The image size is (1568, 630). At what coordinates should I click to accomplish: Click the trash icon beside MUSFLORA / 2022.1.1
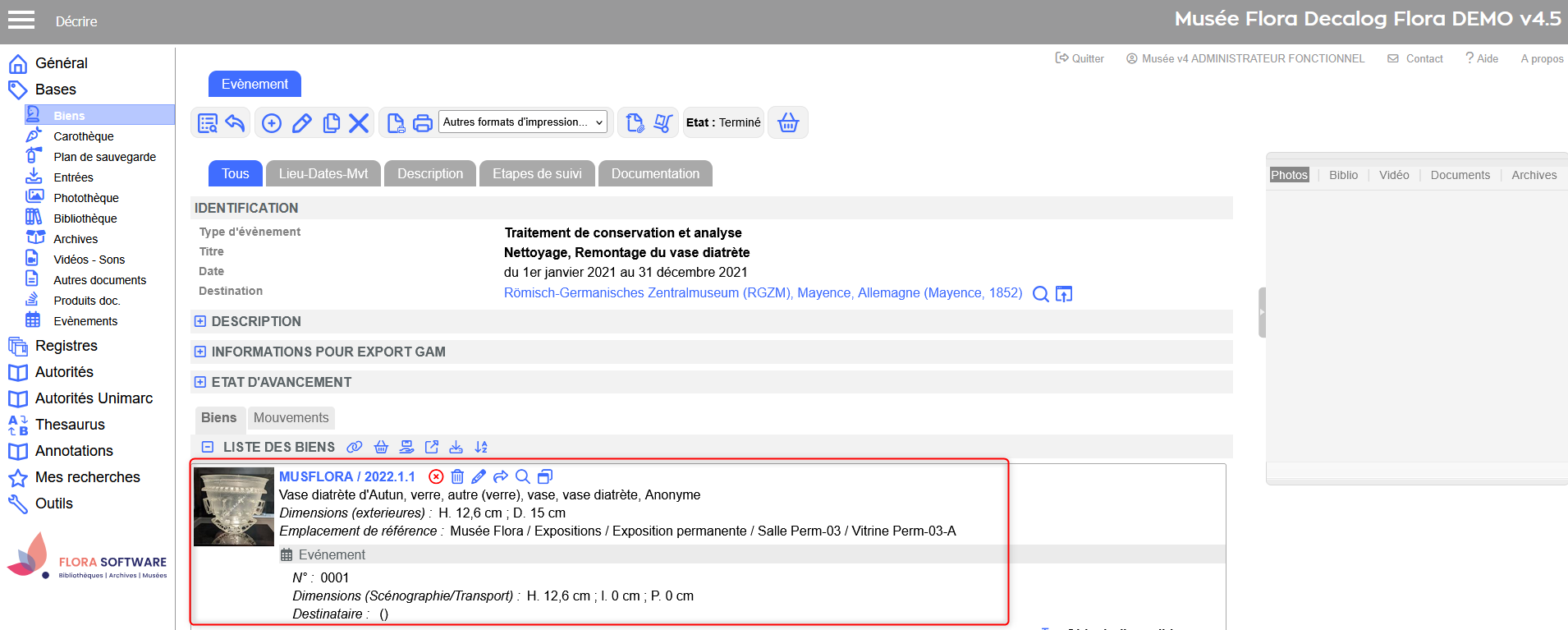pyautogui.click(x=457, y=476)
